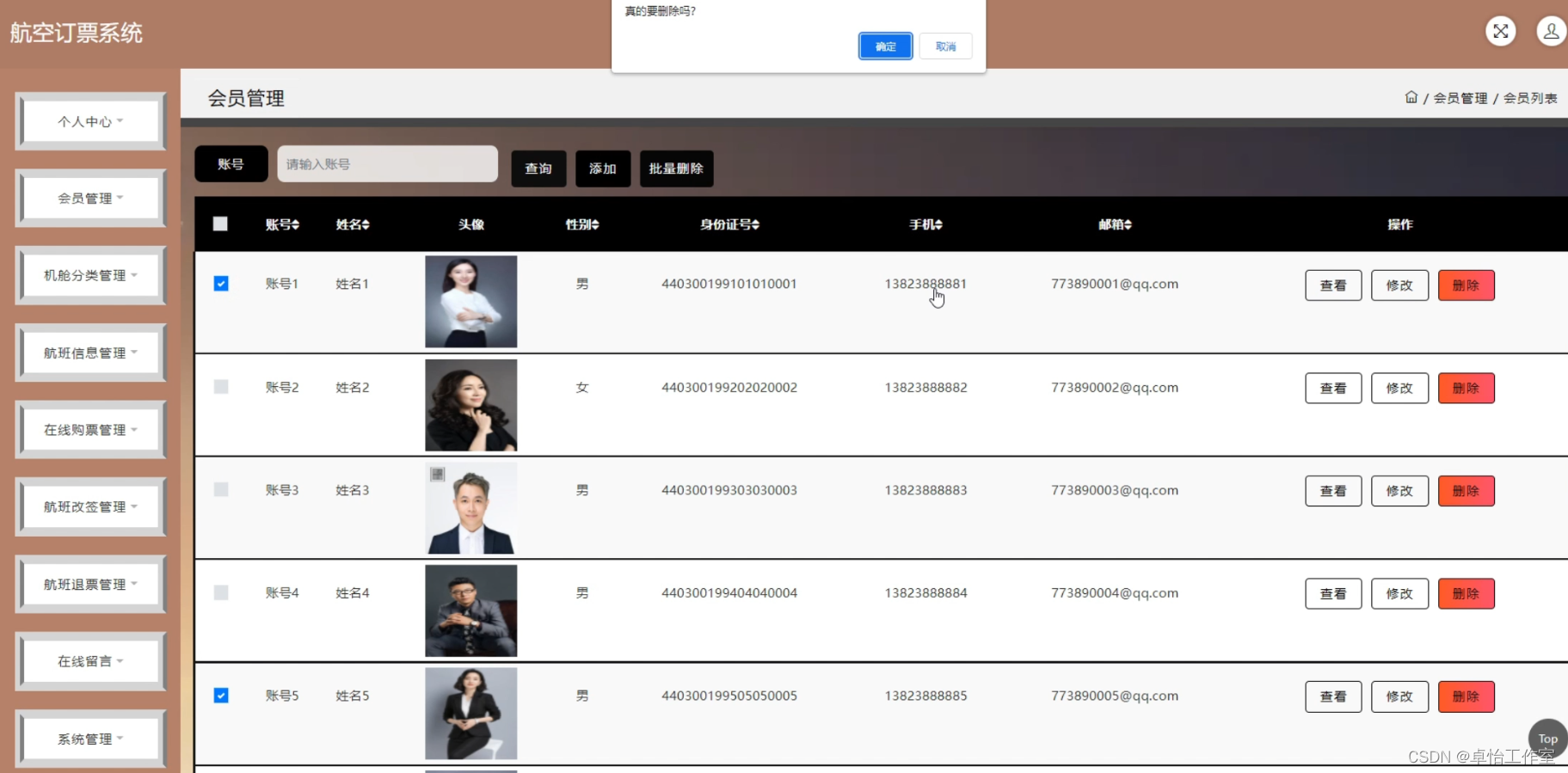The height and width of the screenshot is (773, 1568).
Task: Expand the 在线购票管理 sidebar menu
Action: point(90,430)
